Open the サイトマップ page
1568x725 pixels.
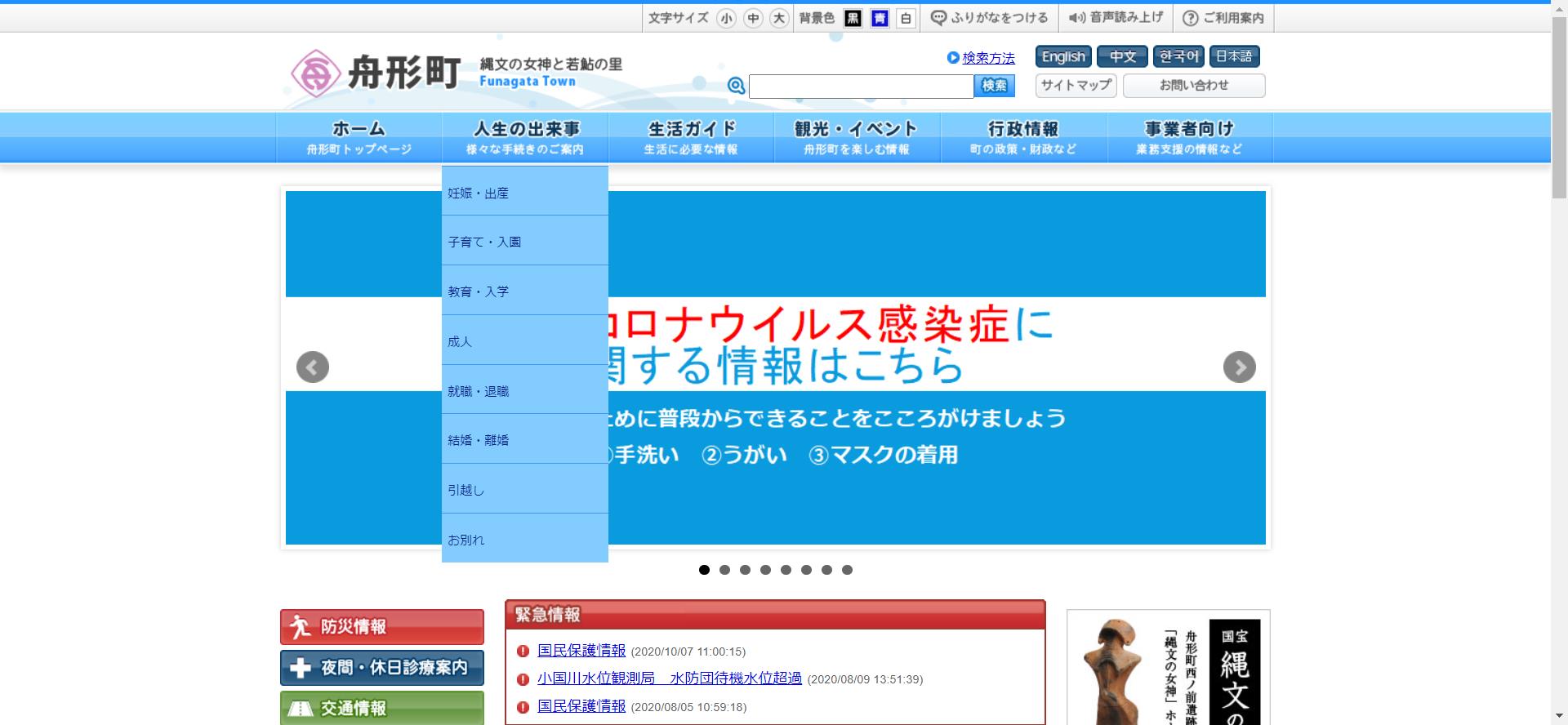(1076, 85)
